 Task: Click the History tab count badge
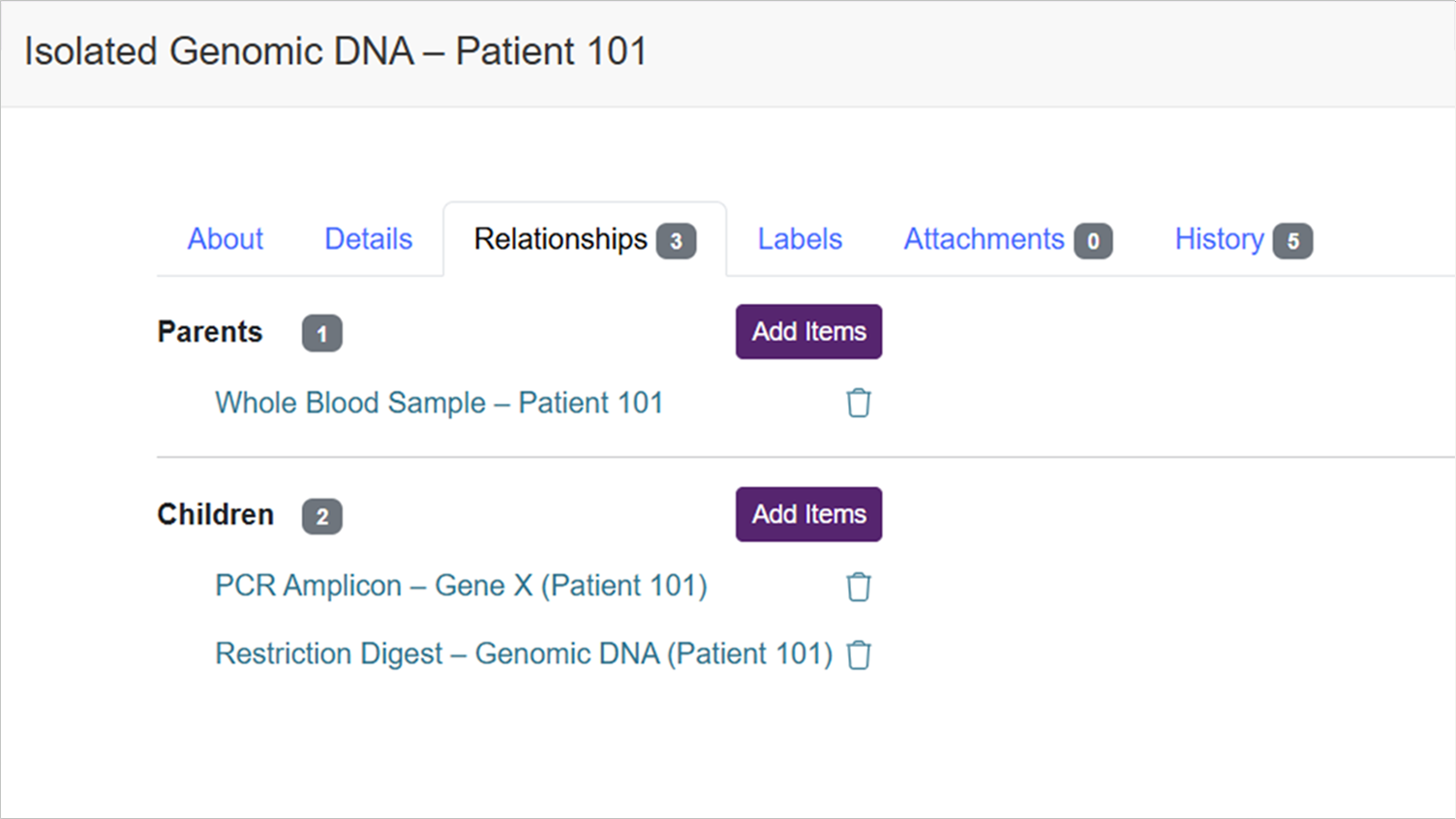pos(1292,241)
